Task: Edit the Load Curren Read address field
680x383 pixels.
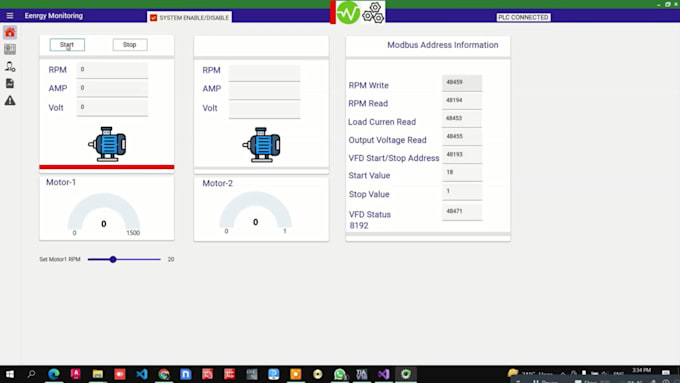Action: (462, 119)
